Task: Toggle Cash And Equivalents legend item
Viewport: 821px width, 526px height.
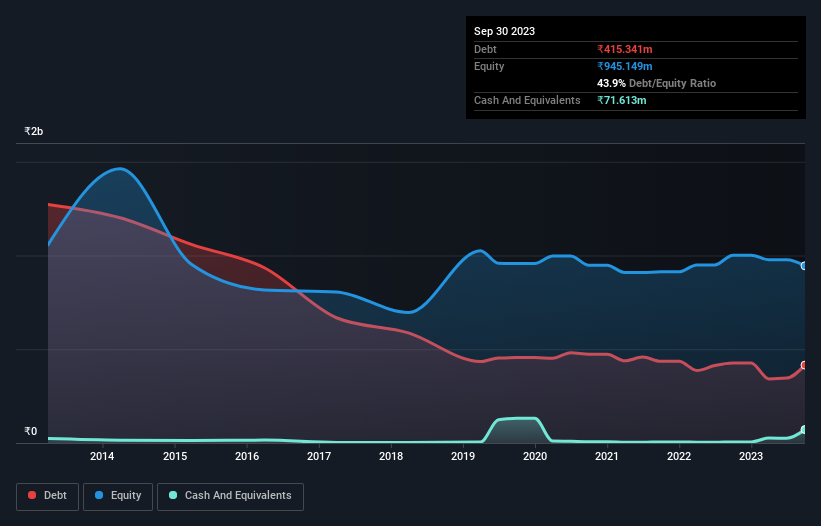Action: (230, 495)
